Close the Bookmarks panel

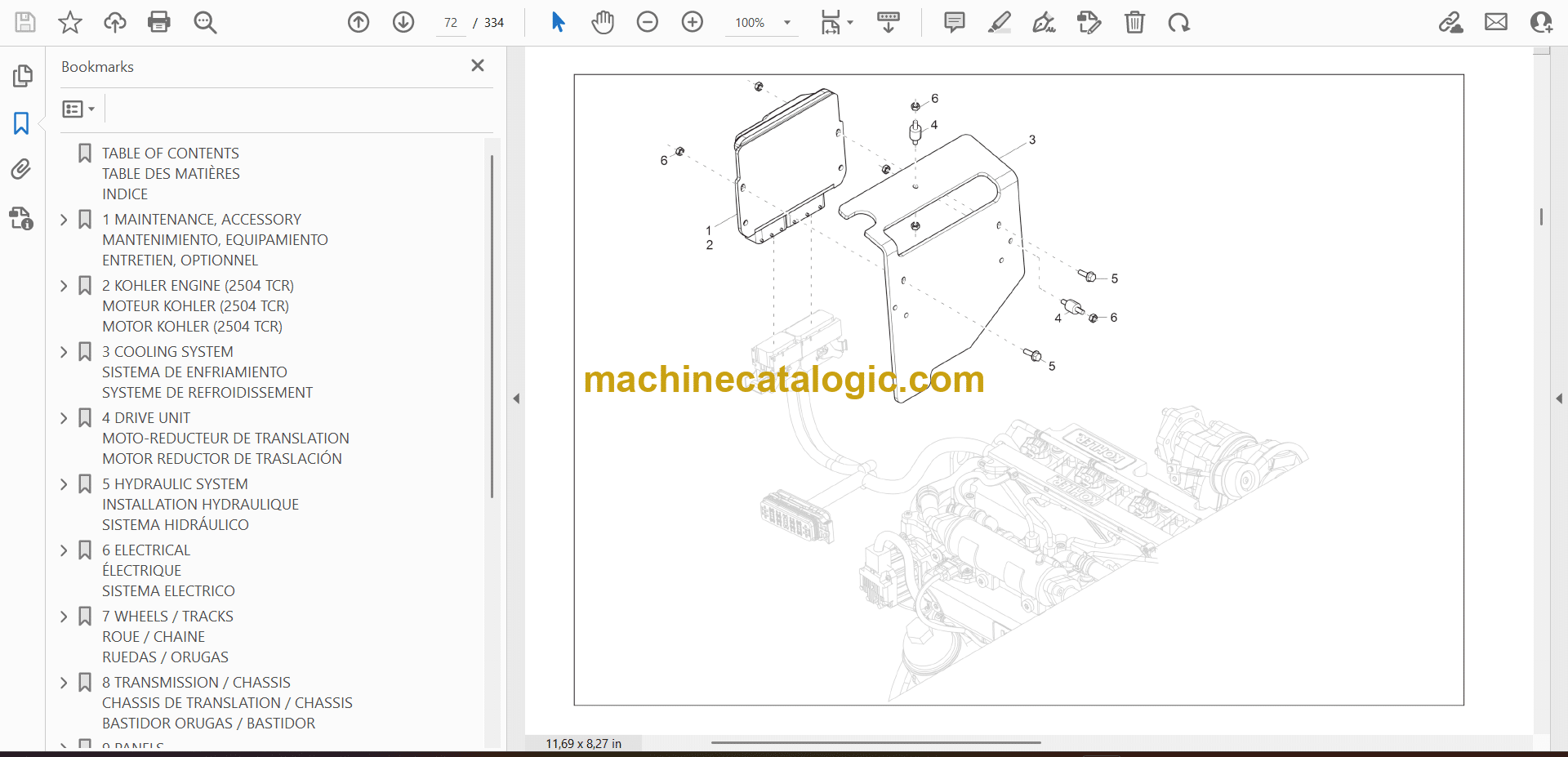tap(478, 65)
